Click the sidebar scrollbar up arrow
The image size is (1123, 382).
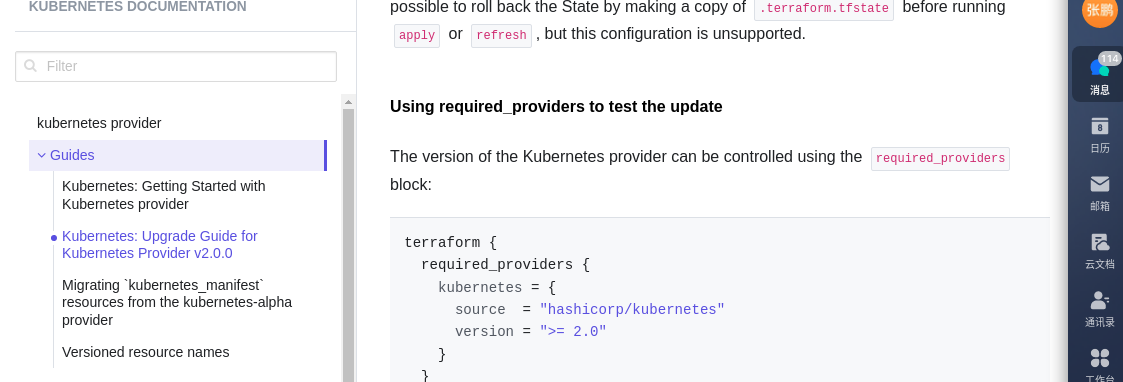click(x=348, y=102)
